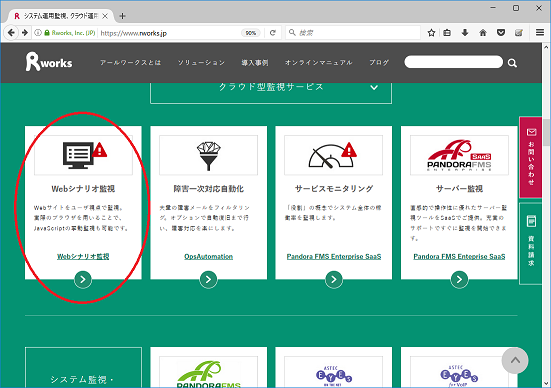Click the funnel icon for 障害一次対応自動化

pyautogui.click(x=208, y=156)
